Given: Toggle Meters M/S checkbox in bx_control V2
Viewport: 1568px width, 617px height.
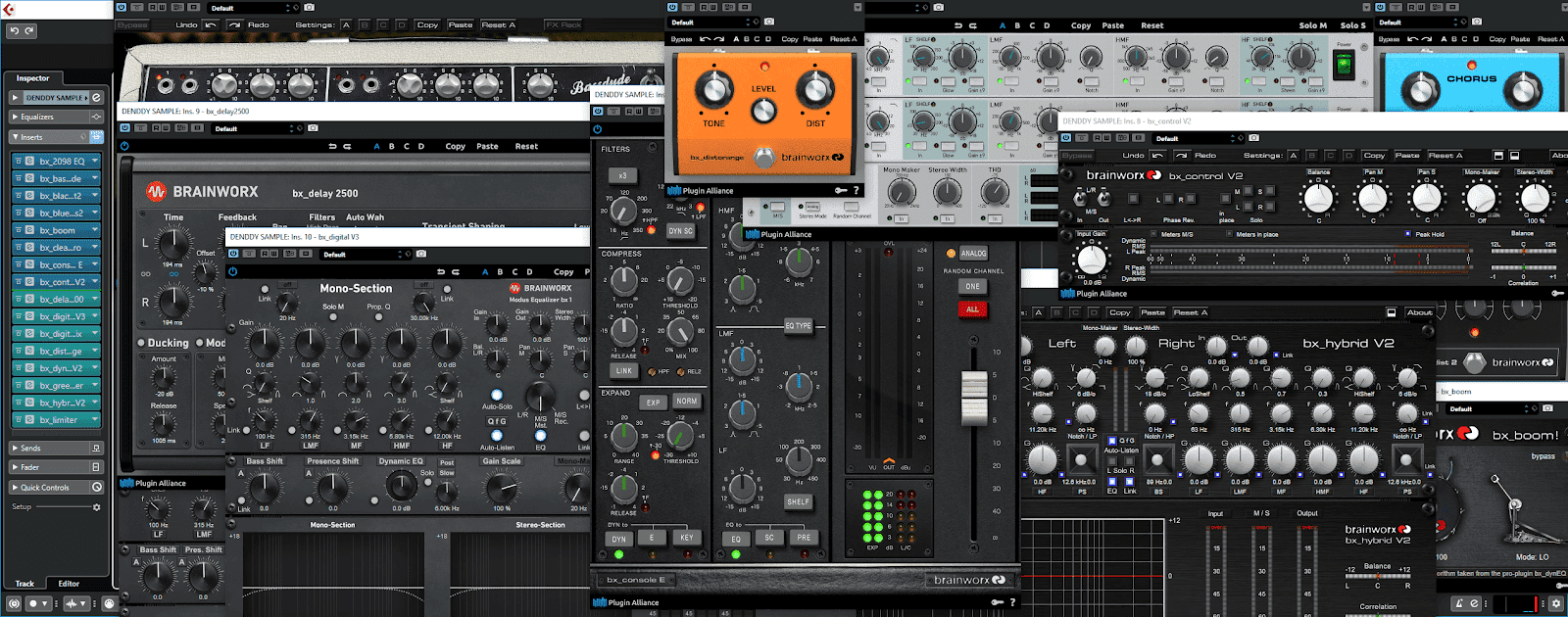Looking at the screenshot, I should (1153, 234).
